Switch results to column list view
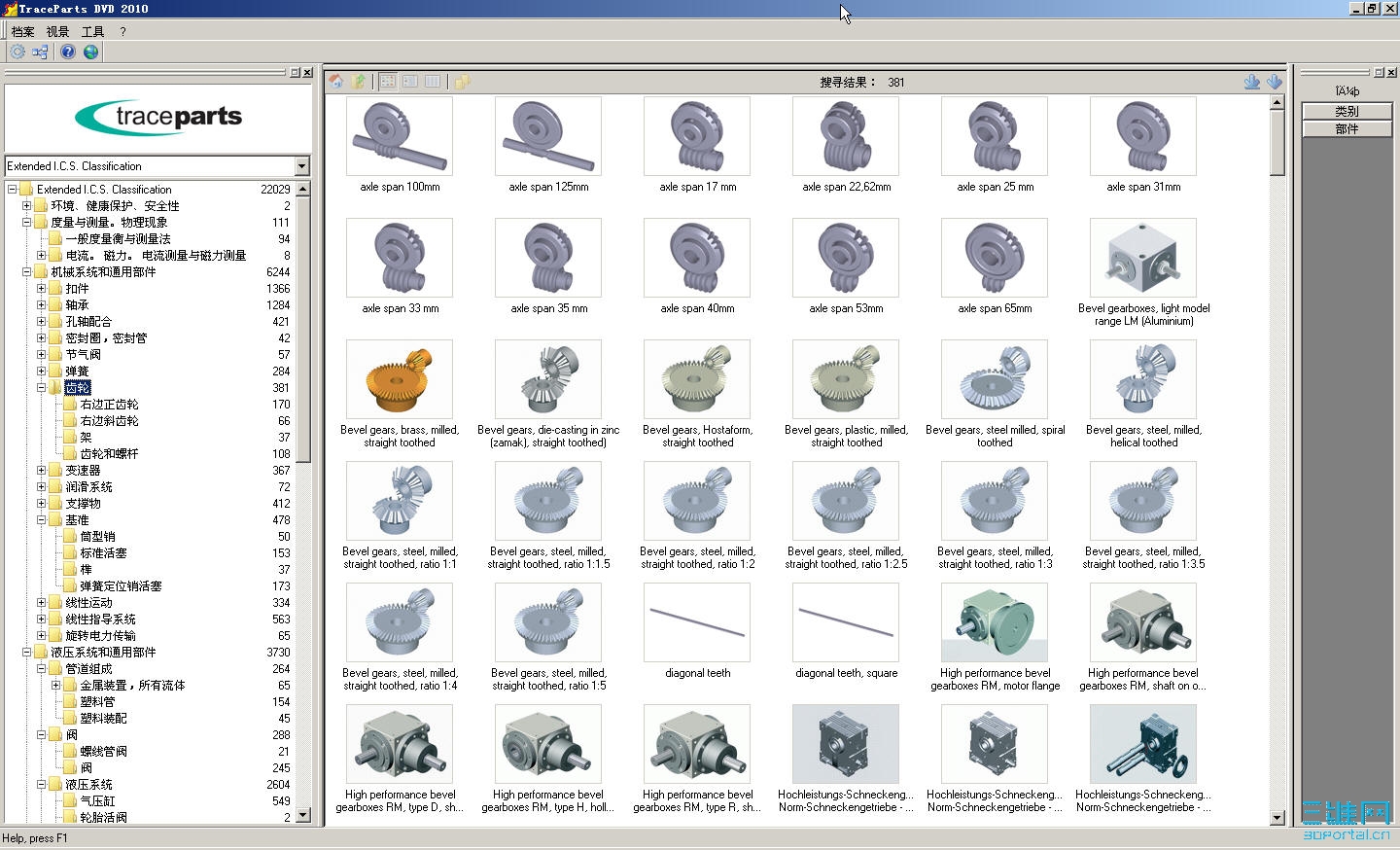This screenshot has height=850, width=1400. pyautogui.click(x=433, y=82)
